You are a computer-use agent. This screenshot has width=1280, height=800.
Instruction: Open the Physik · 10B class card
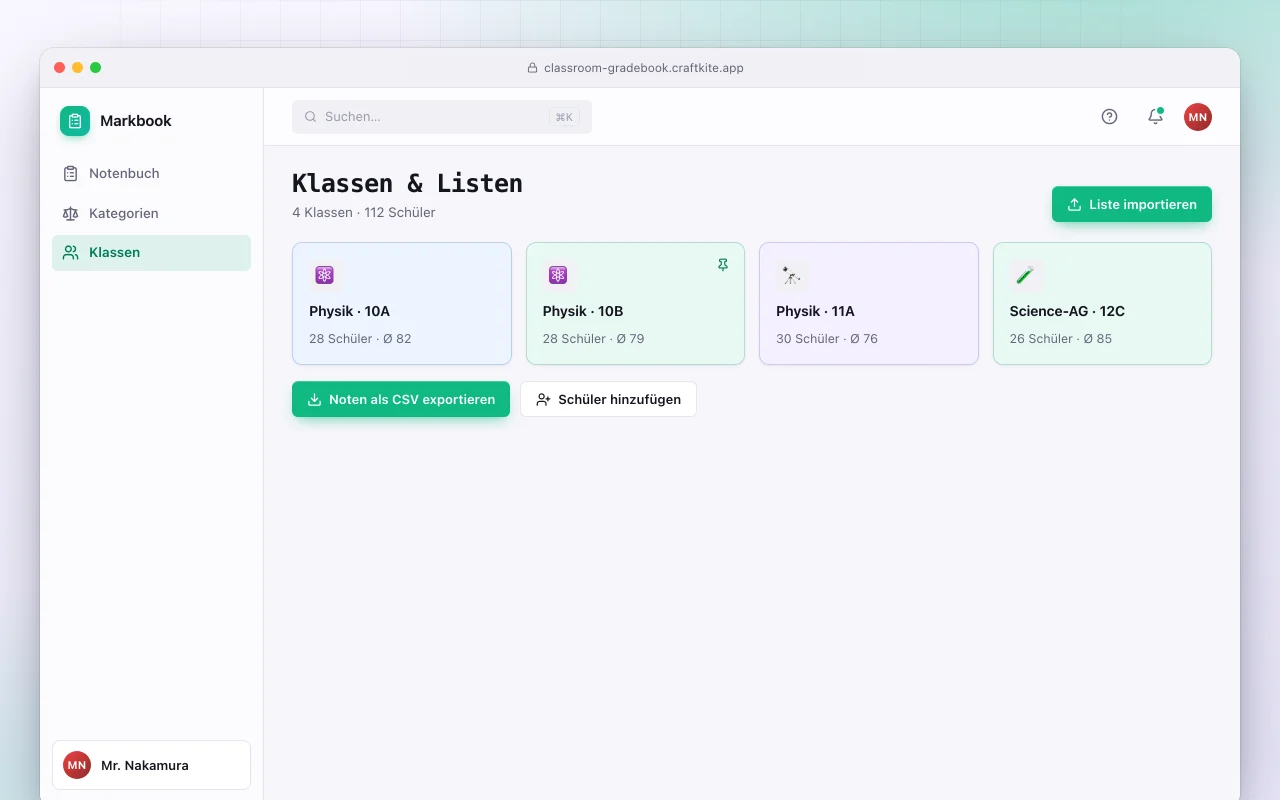point(635,304)
